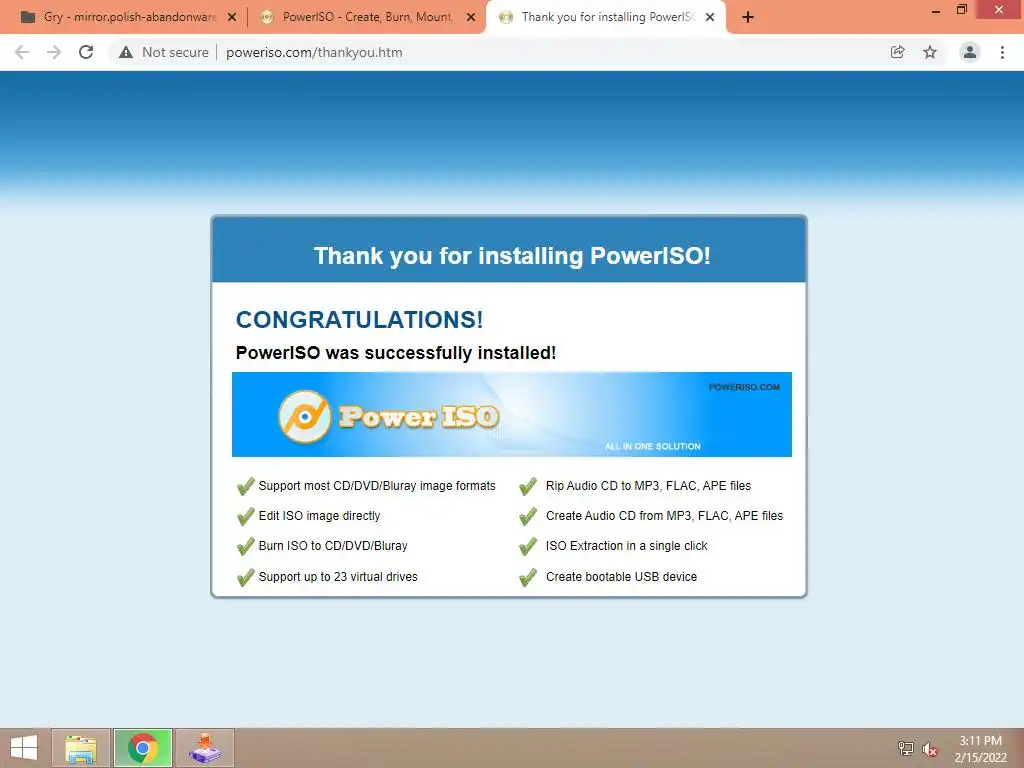Open the Windows Start menu

click(x=24, y=748)
